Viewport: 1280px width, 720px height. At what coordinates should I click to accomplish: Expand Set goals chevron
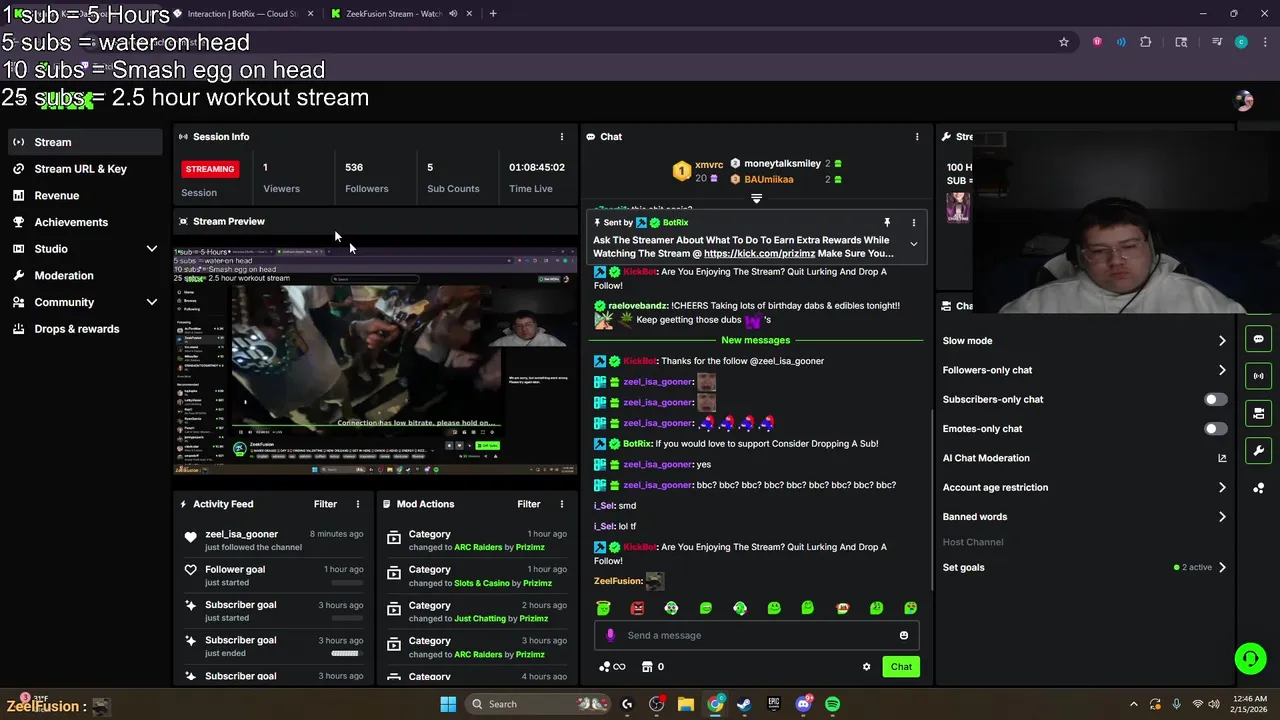click(1222, 567)
